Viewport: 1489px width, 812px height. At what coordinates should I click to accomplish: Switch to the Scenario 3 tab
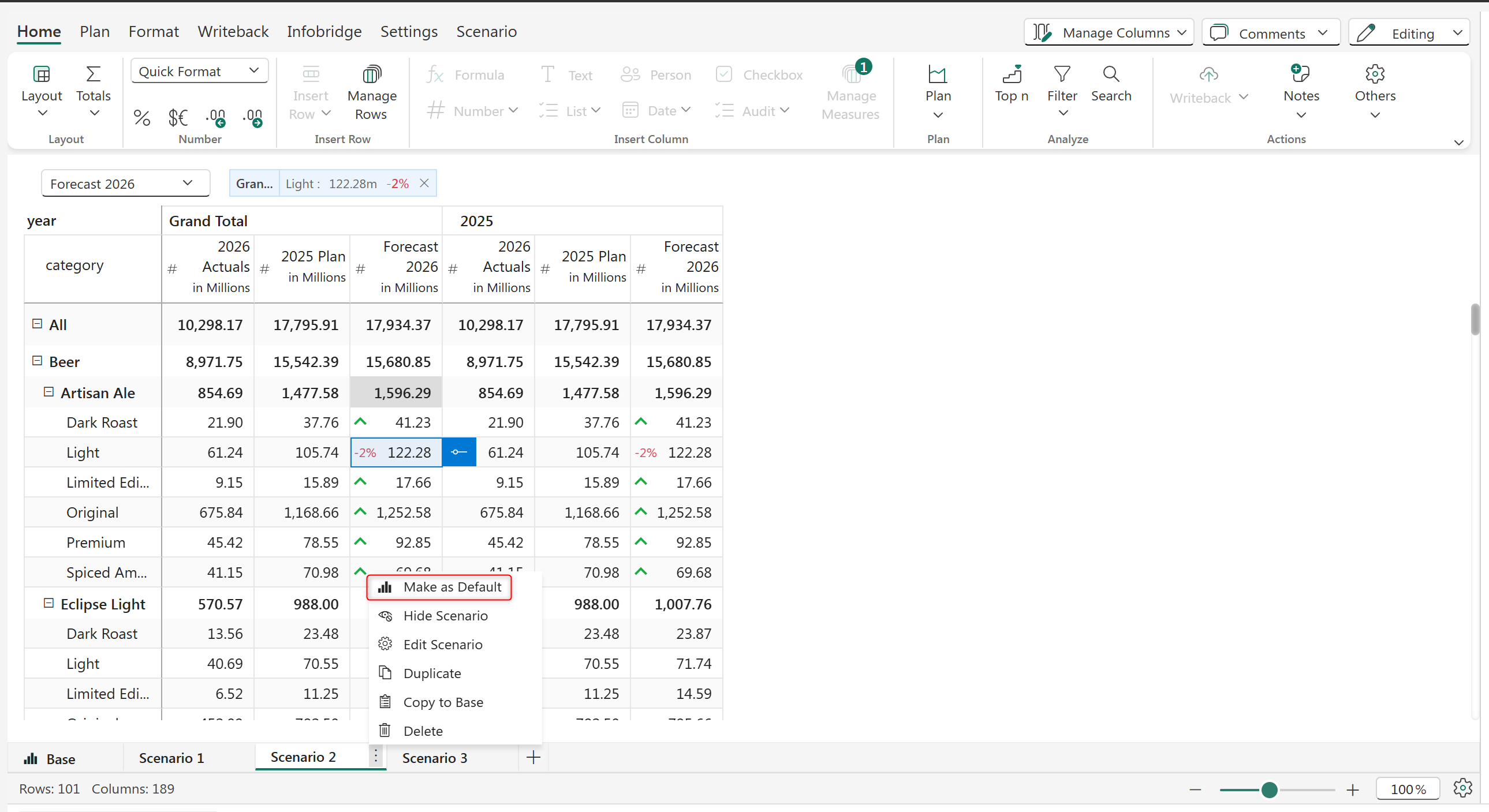pyautogui.click(x=434, y=758)
